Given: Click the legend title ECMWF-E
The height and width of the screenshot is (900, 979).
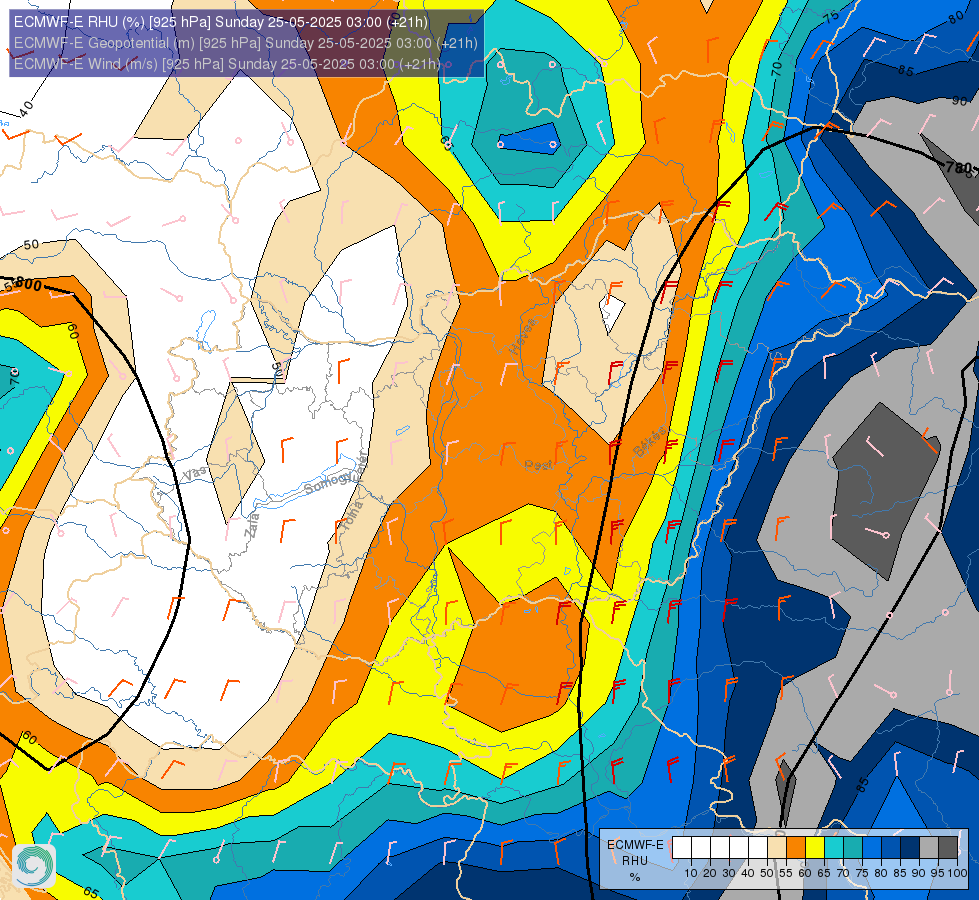Looking at the screenshot, I should coord(635,844).
